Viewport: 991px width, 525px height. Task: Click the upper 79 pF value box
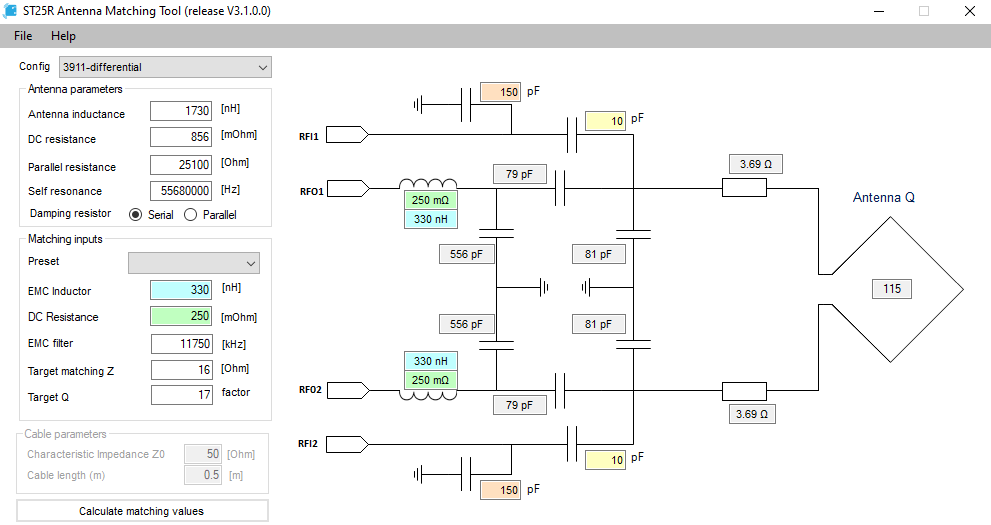point(520,174)
